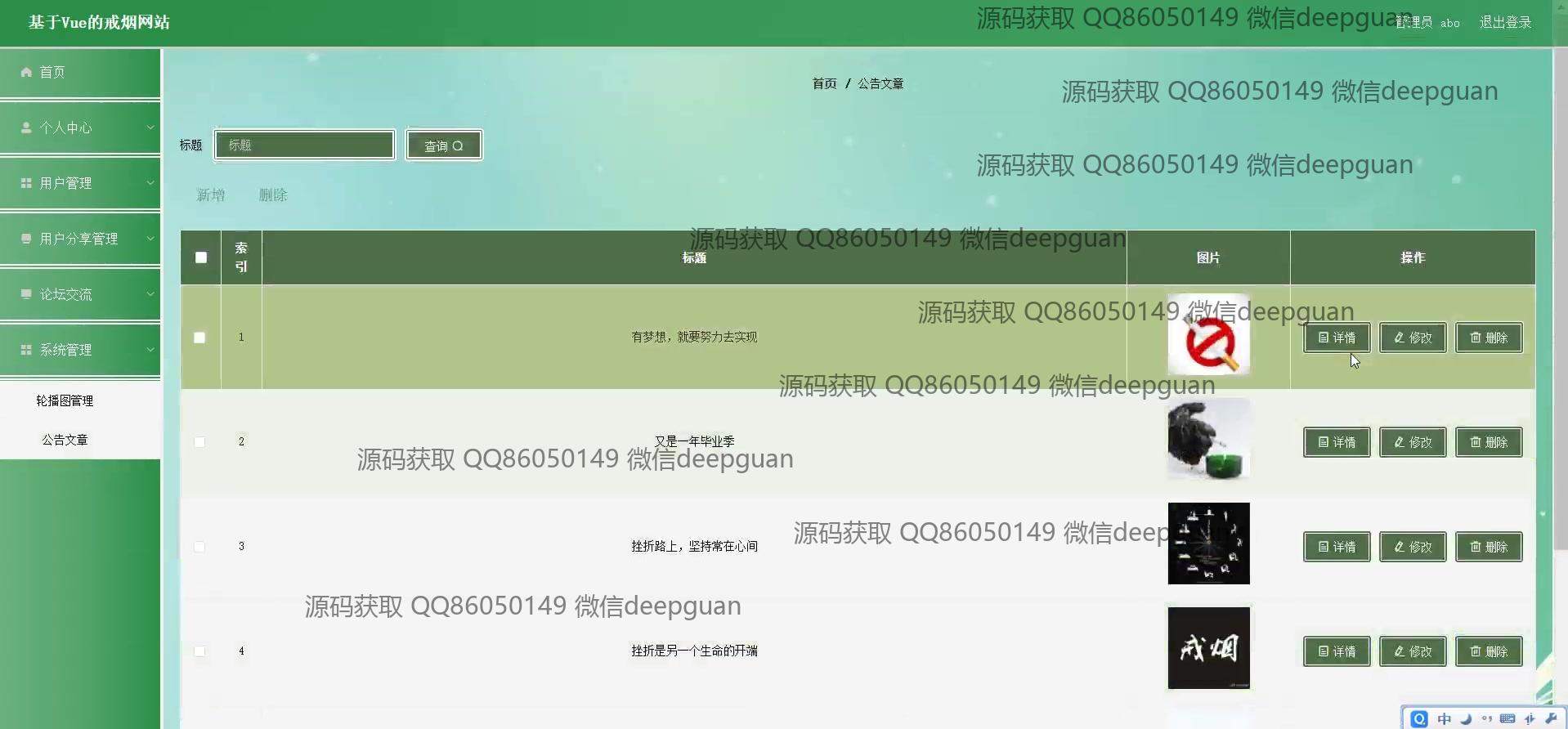Click 修改 for 又是一年毕业季
The height and width of the screenshot is (729, 1568).
(x=1413, y=442)
